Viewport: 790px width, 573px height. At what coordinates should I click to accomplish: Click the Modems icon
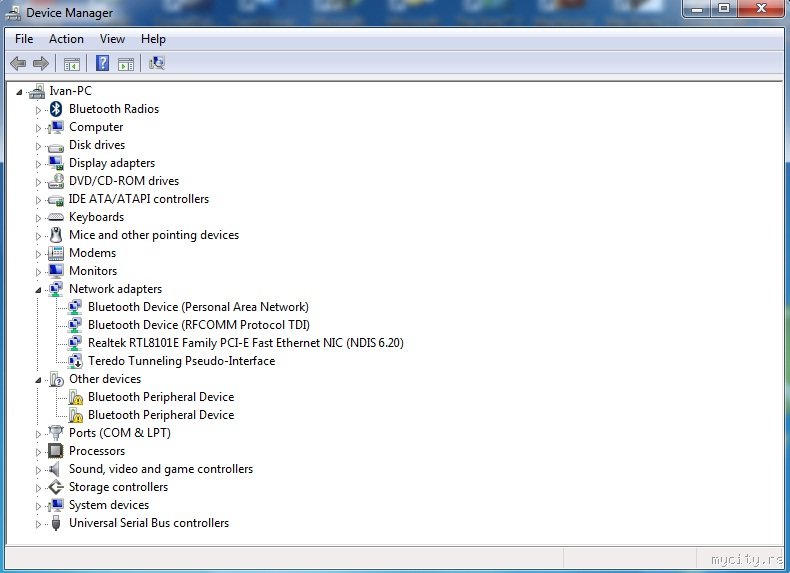pyautogui.click(x=56, y=253)
